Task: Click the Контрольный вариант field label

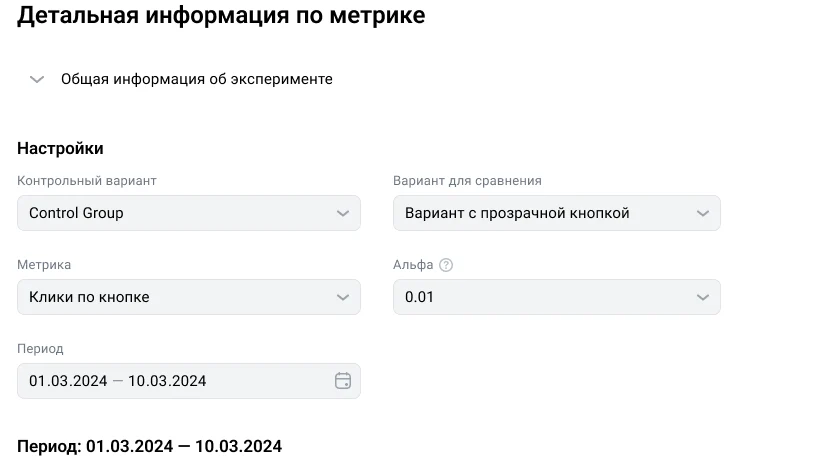Action: point(87,181)
